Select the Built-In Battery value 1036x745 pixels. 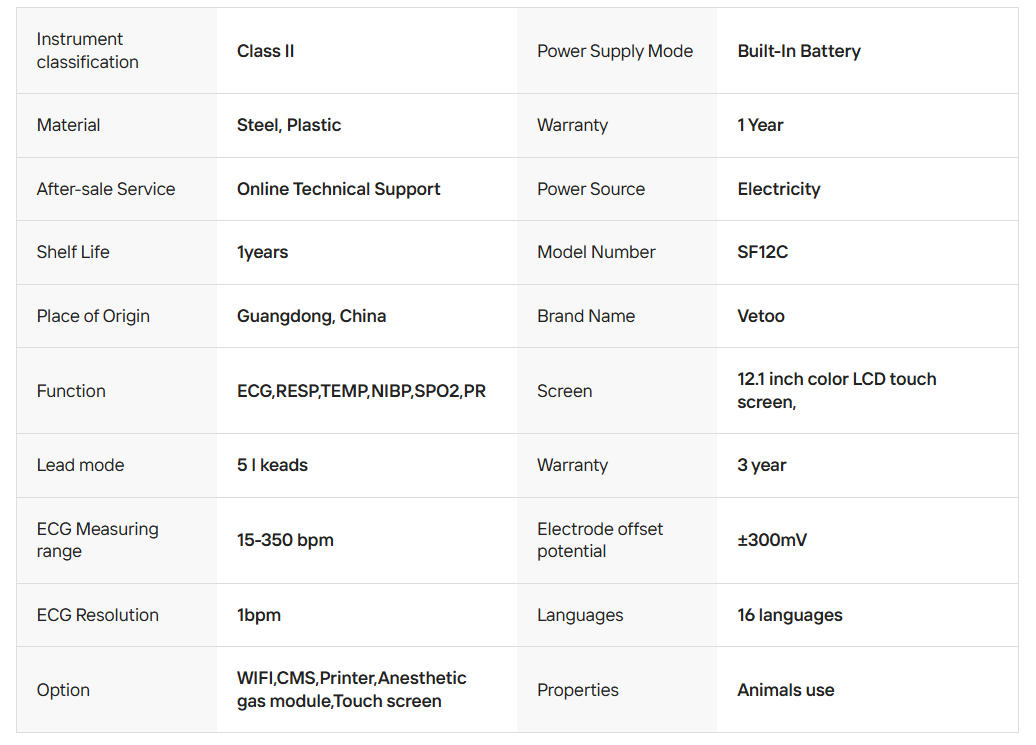coord(799,51)
